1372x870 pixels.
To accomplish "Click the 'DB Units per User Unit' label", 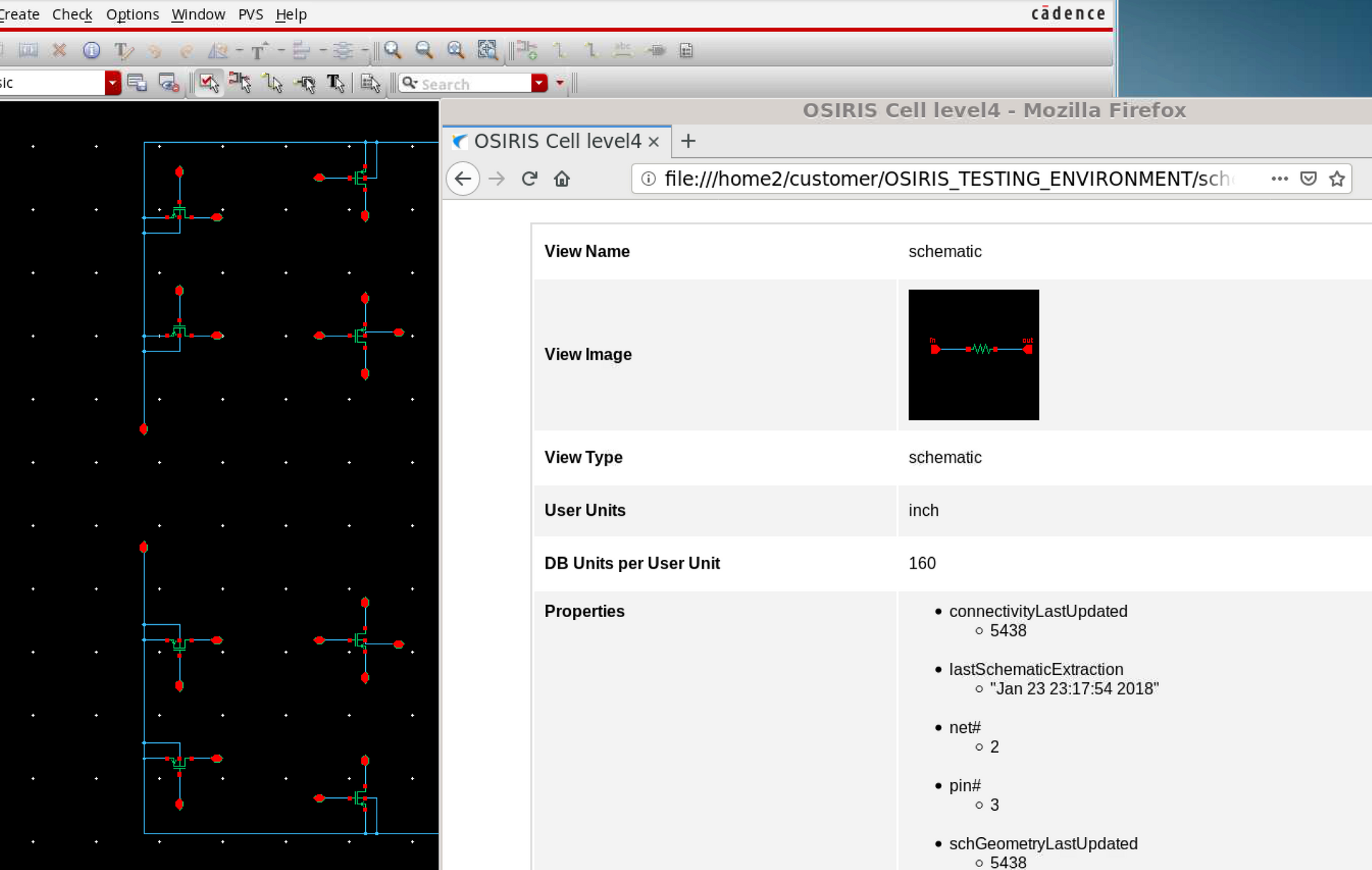I will 632,564.
